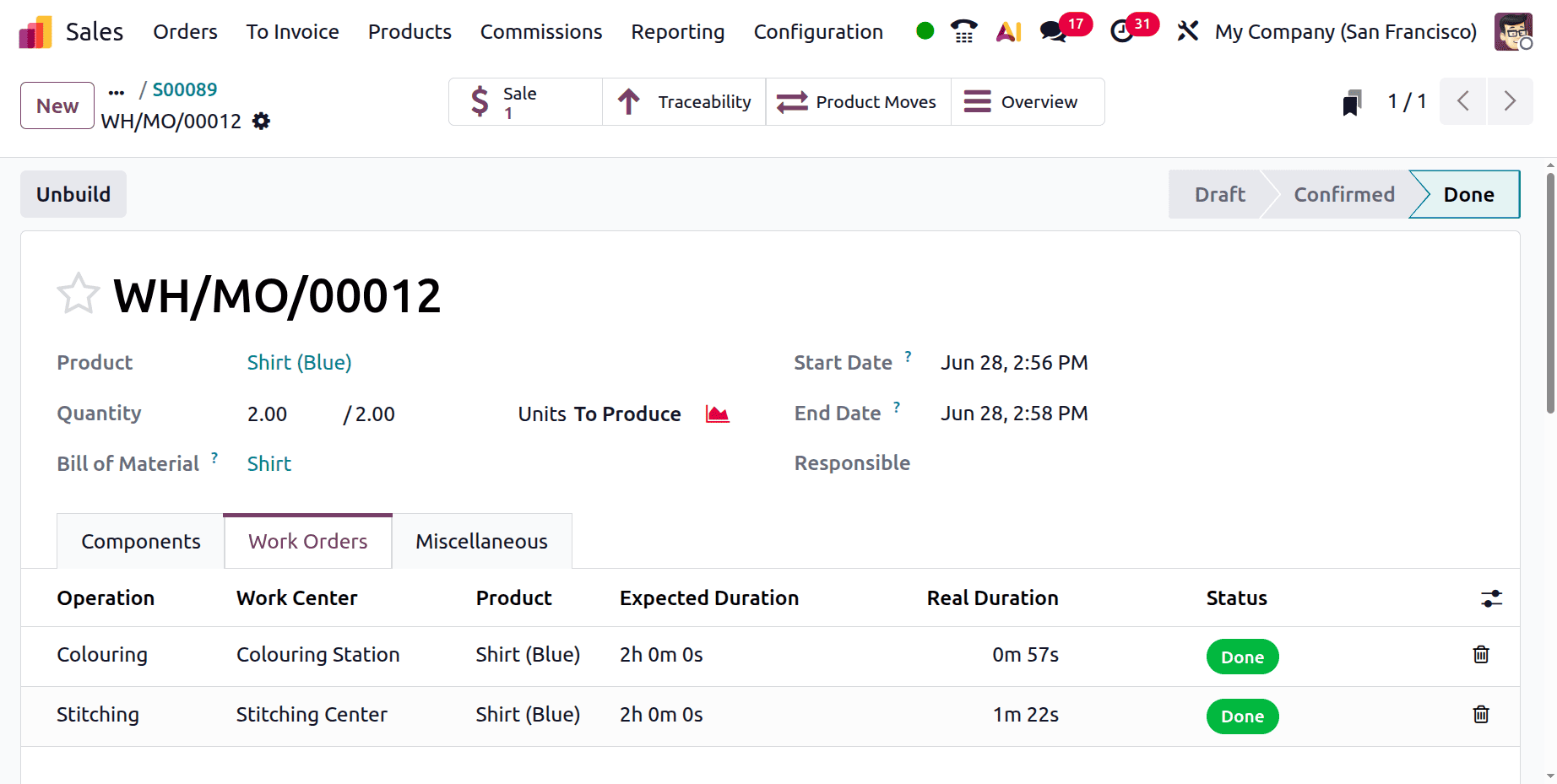Delete the Colouring work order row

(x=1481, y=655)
